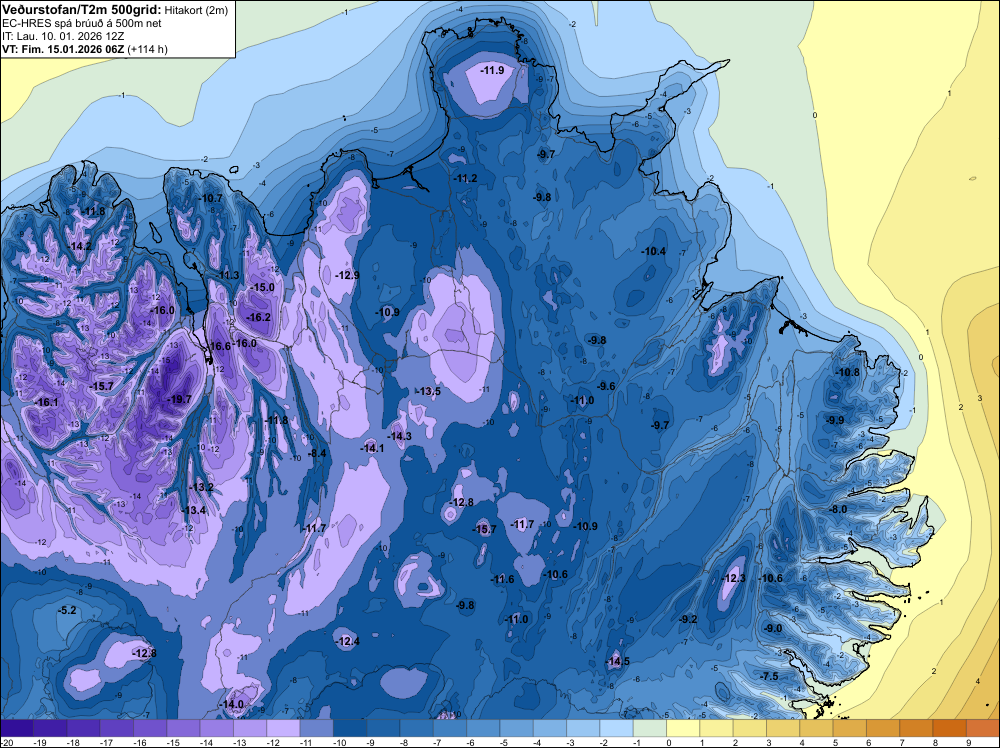
Task: Click the -14.2 temperature label
Action: (80, 246)
